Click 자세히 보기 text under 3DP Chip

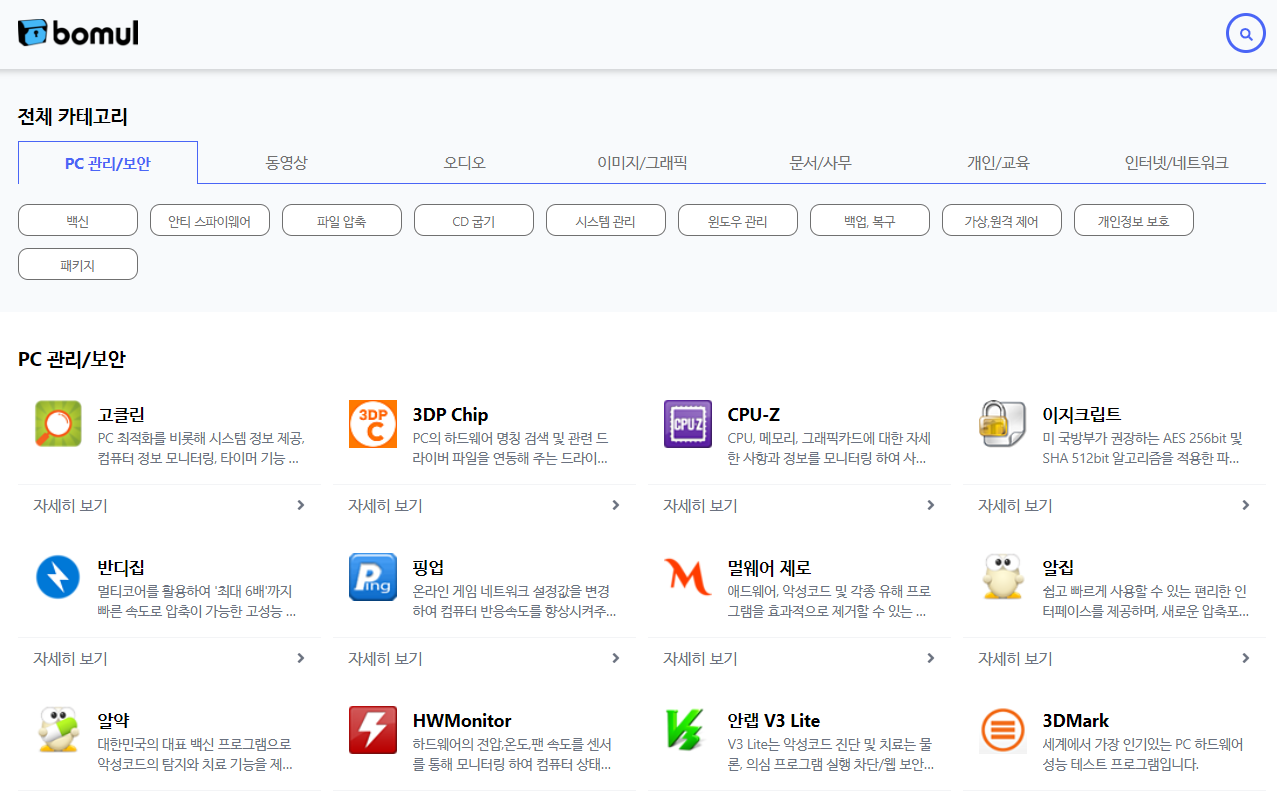click(x=385, y=505)
